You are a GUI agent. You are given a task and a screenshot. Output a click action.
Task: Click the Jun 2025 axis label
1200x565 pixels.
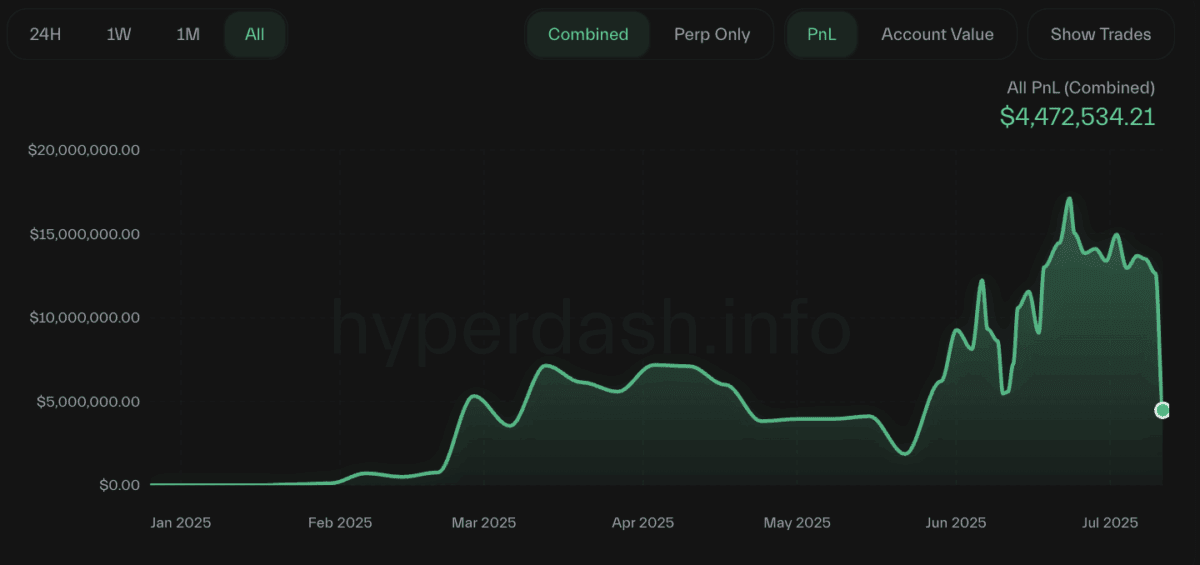coord(955,522)
